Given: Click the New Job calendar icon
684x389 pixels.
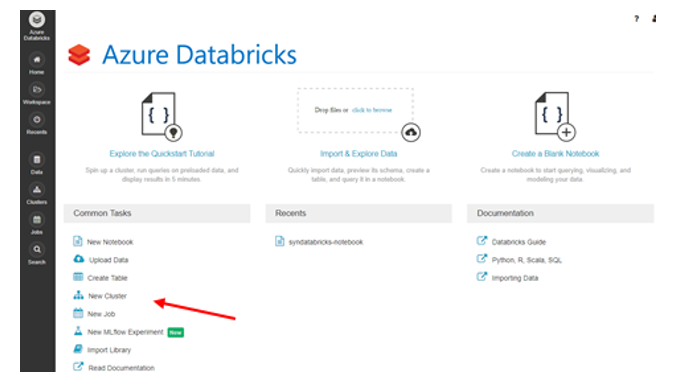Looking at the screenshot, I should pyautogui.click(x=78, y=313).
